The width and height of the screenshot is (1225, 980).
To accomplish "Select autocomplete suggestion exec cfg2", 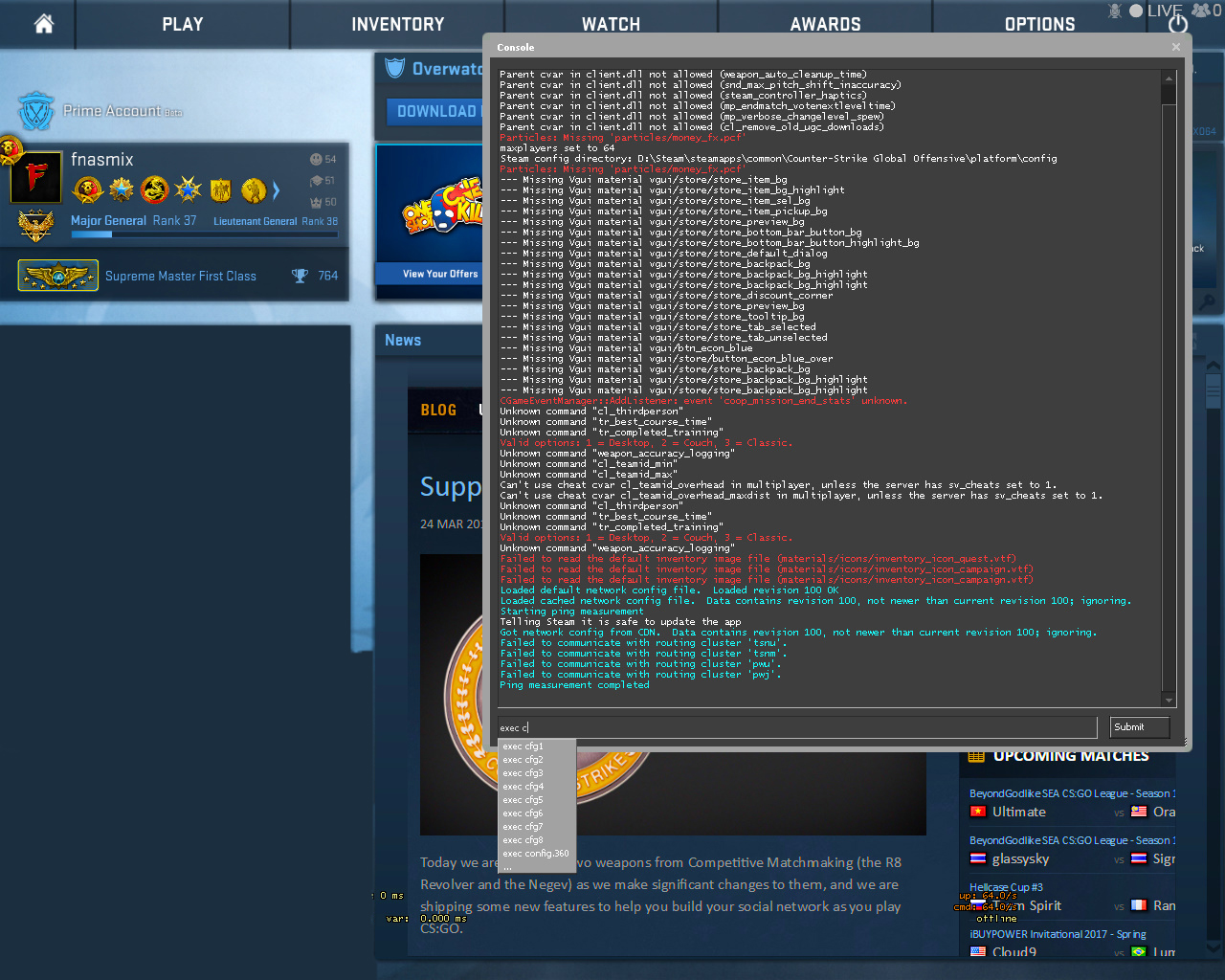I will [x=537, y=760].
